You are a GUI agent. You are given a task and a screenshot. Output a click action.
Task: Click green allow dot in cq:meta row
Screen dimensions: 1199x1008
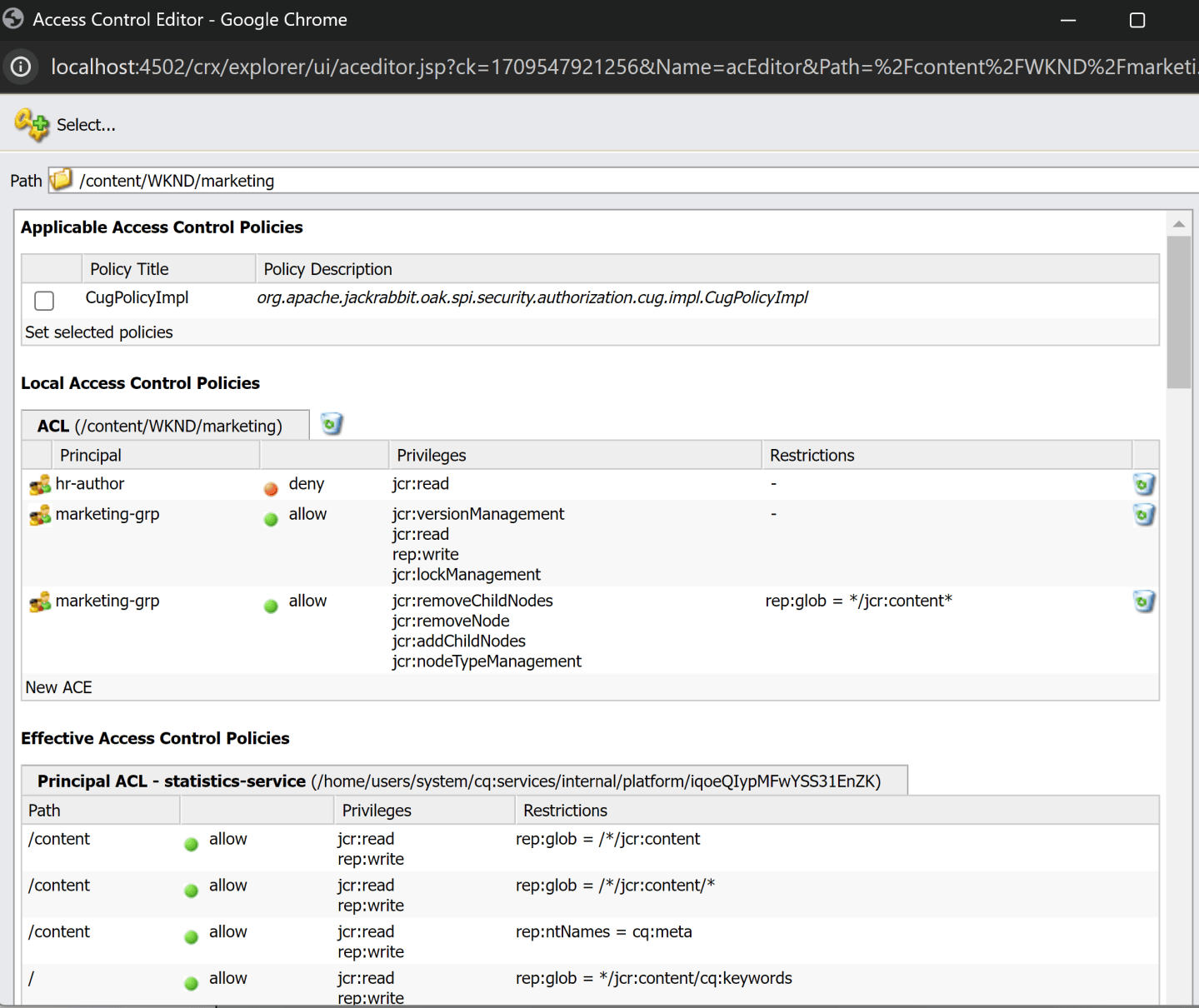191,937
